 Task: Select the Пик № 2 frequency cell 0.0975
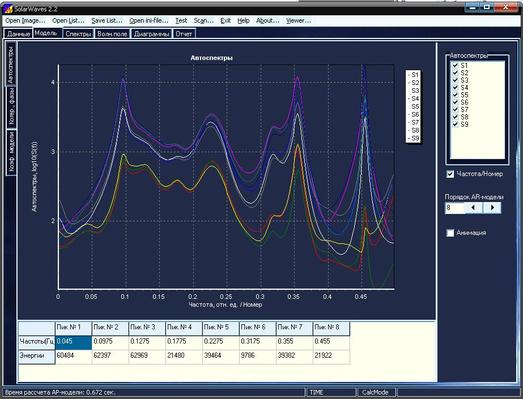click(110, 342)
